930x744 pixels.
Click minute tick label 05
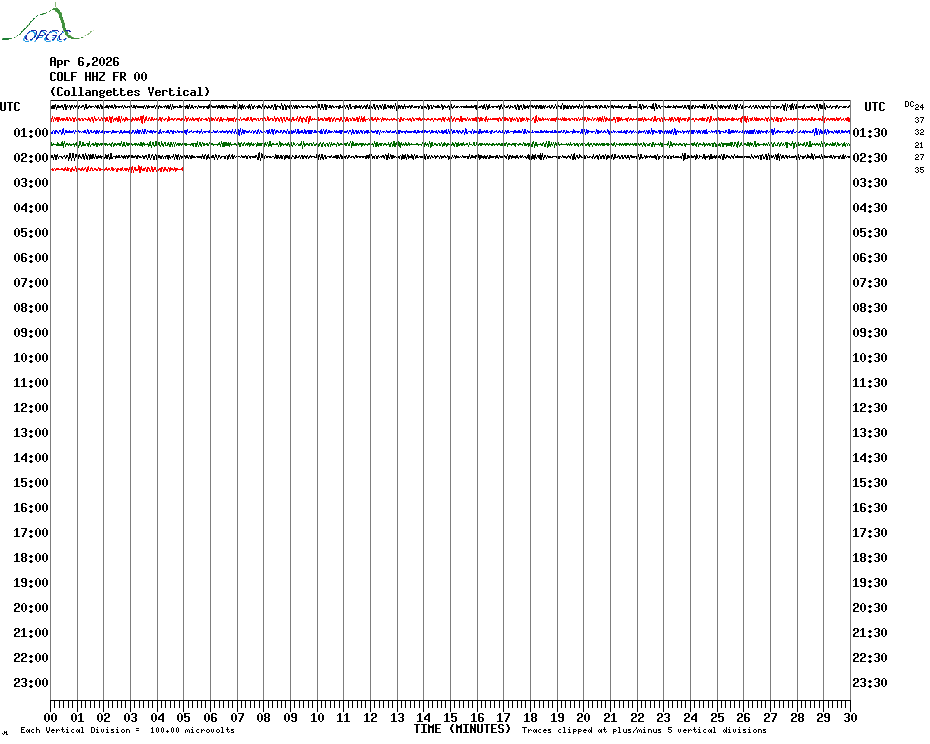184,717
